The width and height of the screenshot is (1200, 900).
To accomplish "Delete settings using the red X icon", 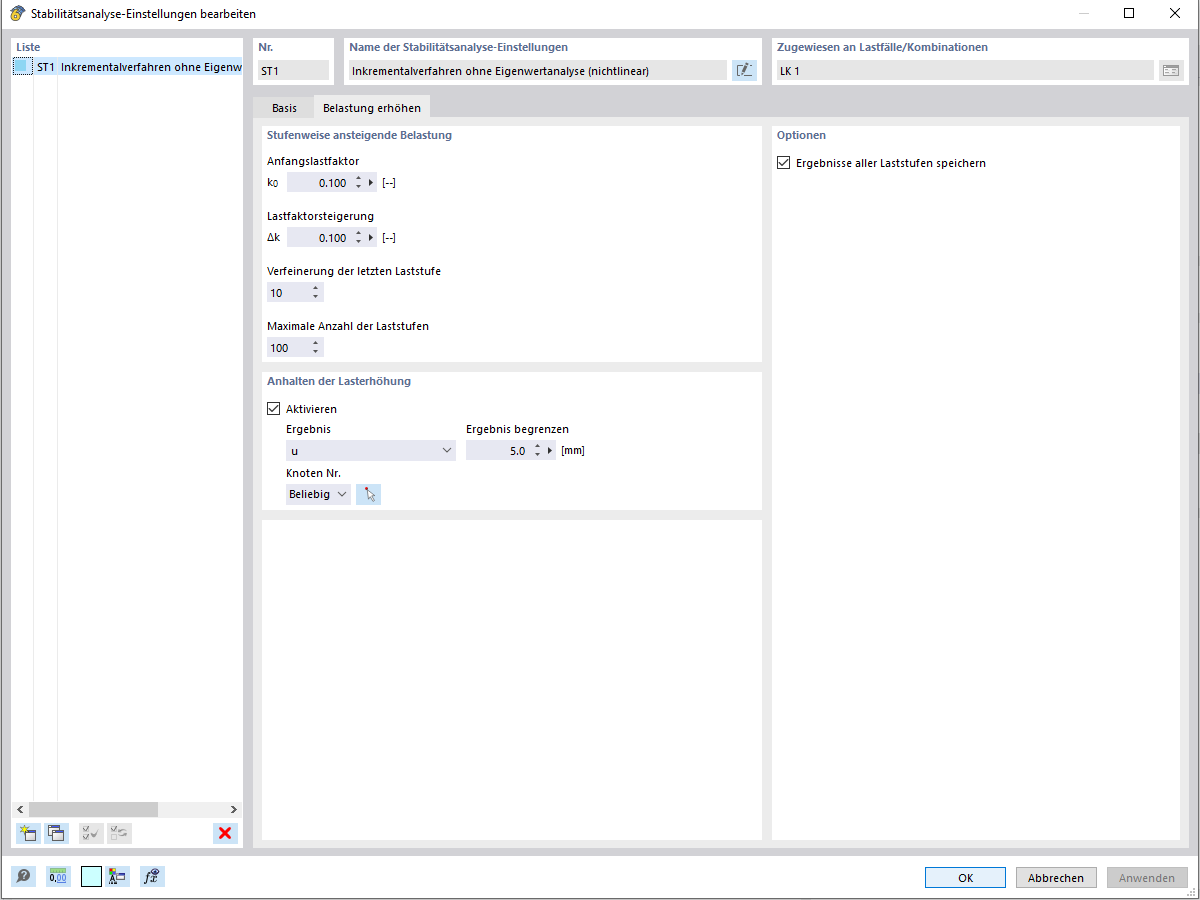I will click(224, 833).
